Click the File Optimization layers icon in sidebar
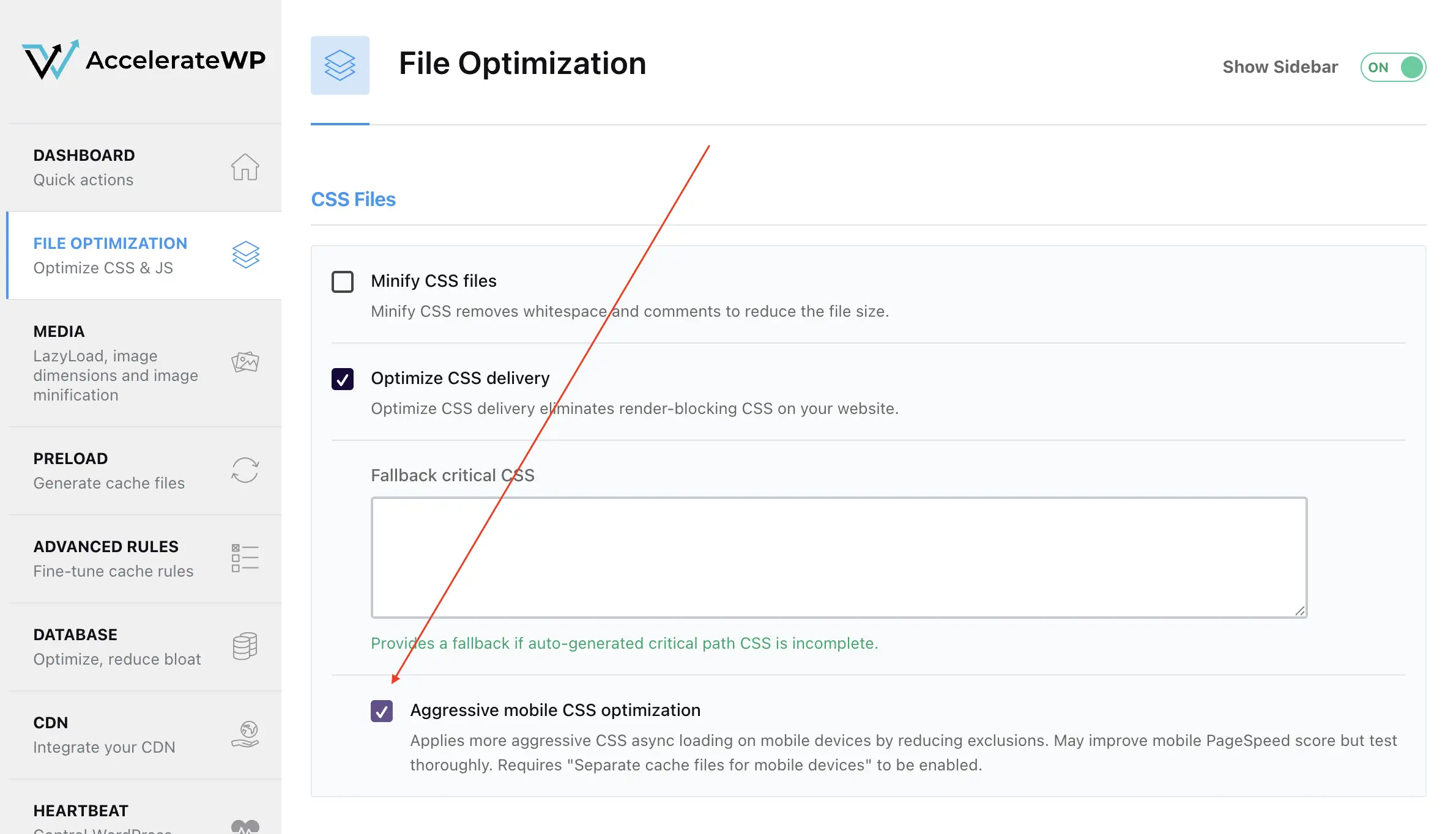This screenshot has height=834, width=1456. (x=245, y=255)
